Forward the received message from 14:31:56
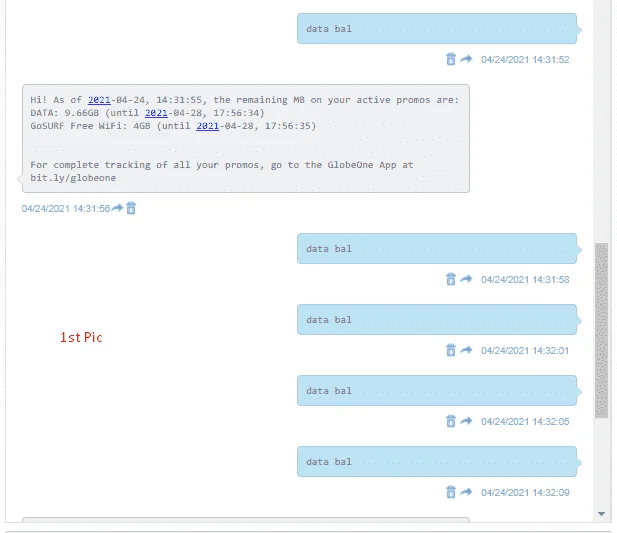Image resolution: width=617 pixels, height=533 pixels. 117,208
